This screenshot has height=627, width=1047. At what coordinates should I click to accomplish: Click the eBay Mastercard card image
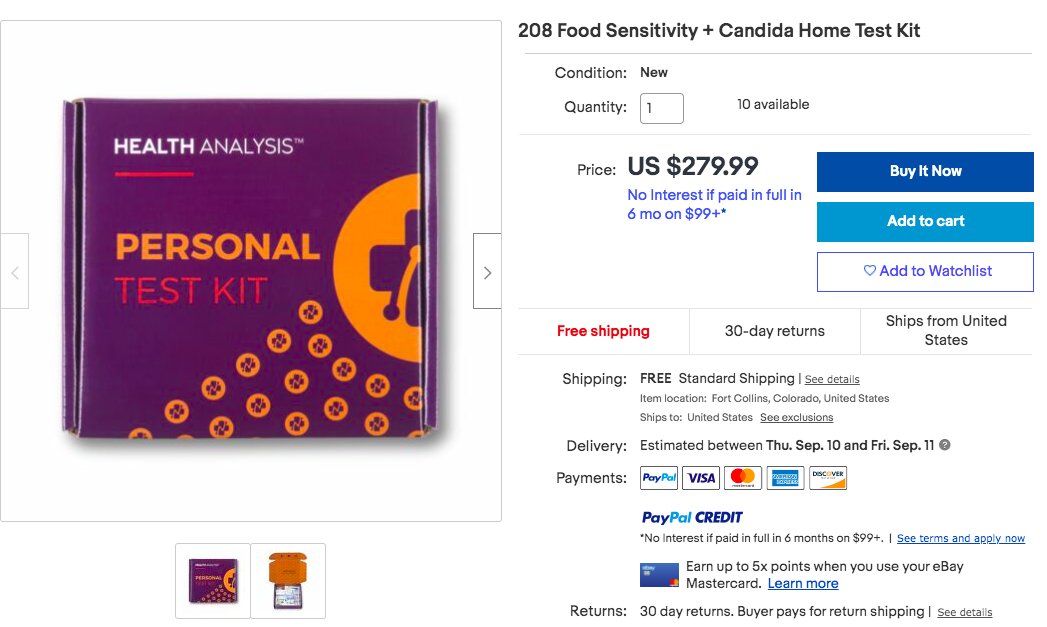659,575
